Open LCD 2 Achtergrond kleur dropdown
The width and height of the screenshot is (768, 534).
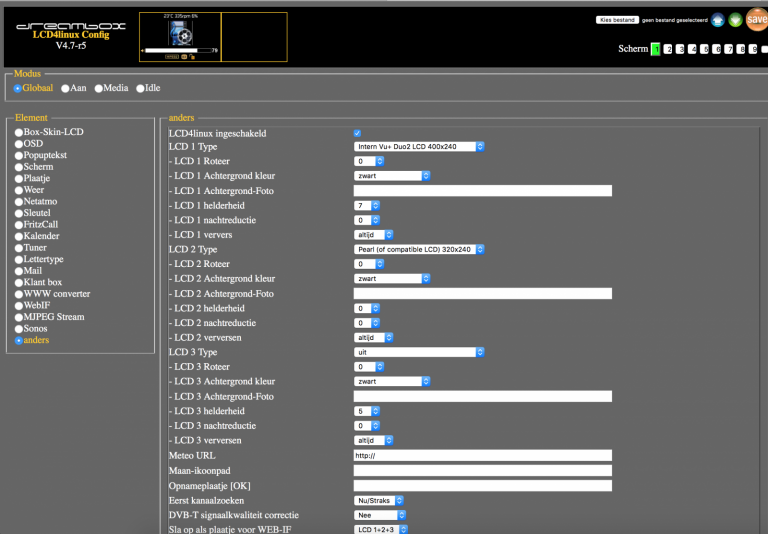click(392, 279)
